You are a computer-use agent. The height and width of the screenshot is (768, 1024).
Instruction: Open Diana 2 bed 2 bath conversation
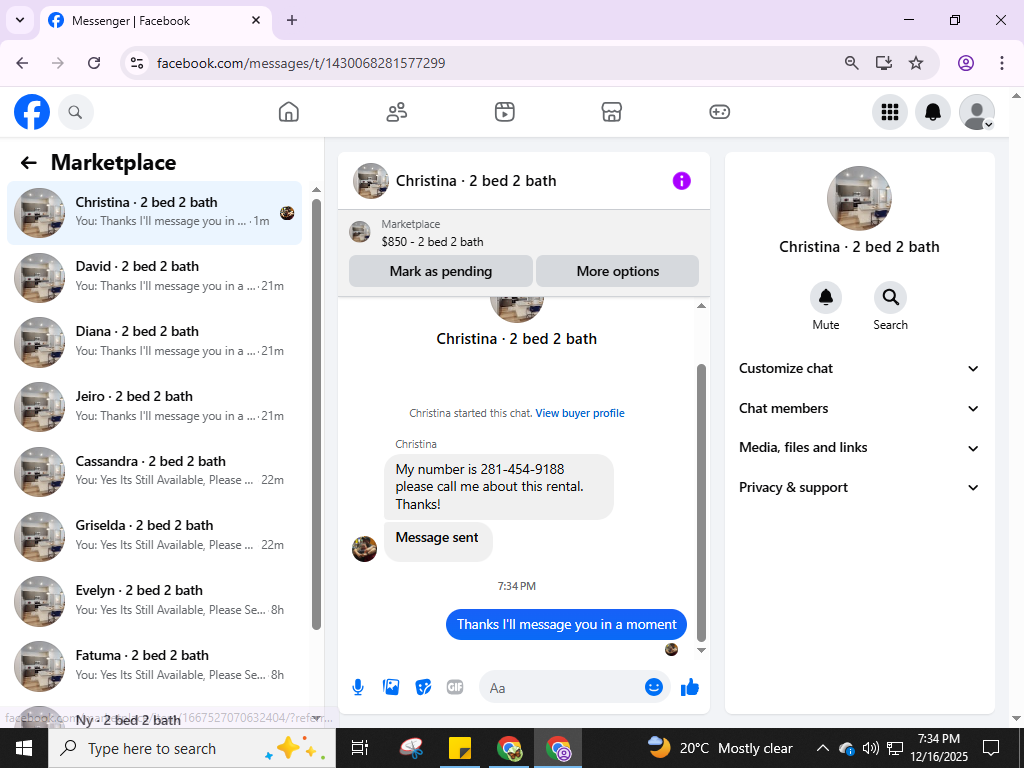pyautogui.click(x=154, y=342)
